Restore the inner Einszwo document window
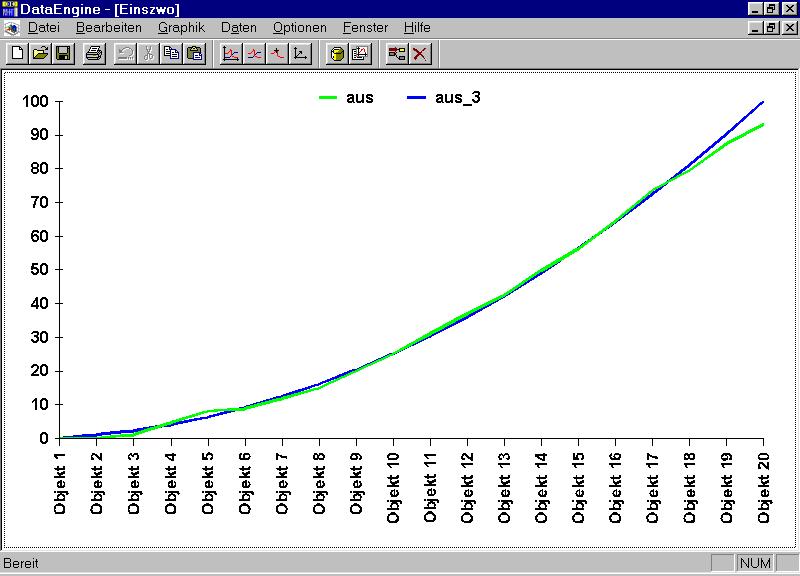This screenshot has width=800, height=576. [772, 28]
